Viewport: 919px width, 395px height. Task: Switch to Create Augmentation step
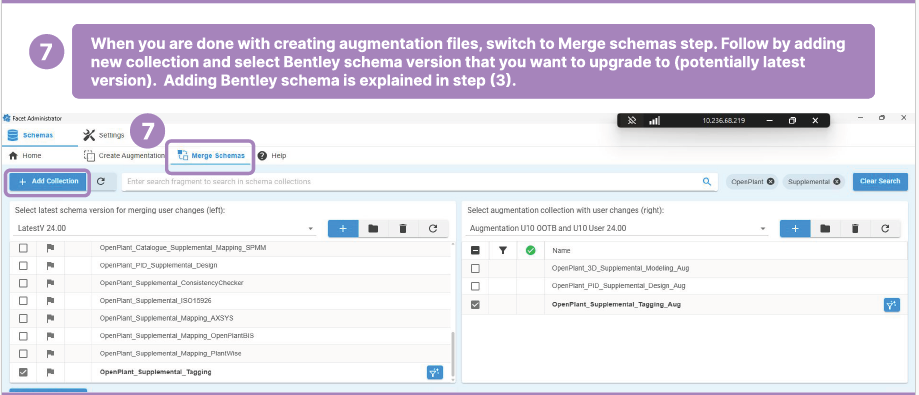click(125, 156)
